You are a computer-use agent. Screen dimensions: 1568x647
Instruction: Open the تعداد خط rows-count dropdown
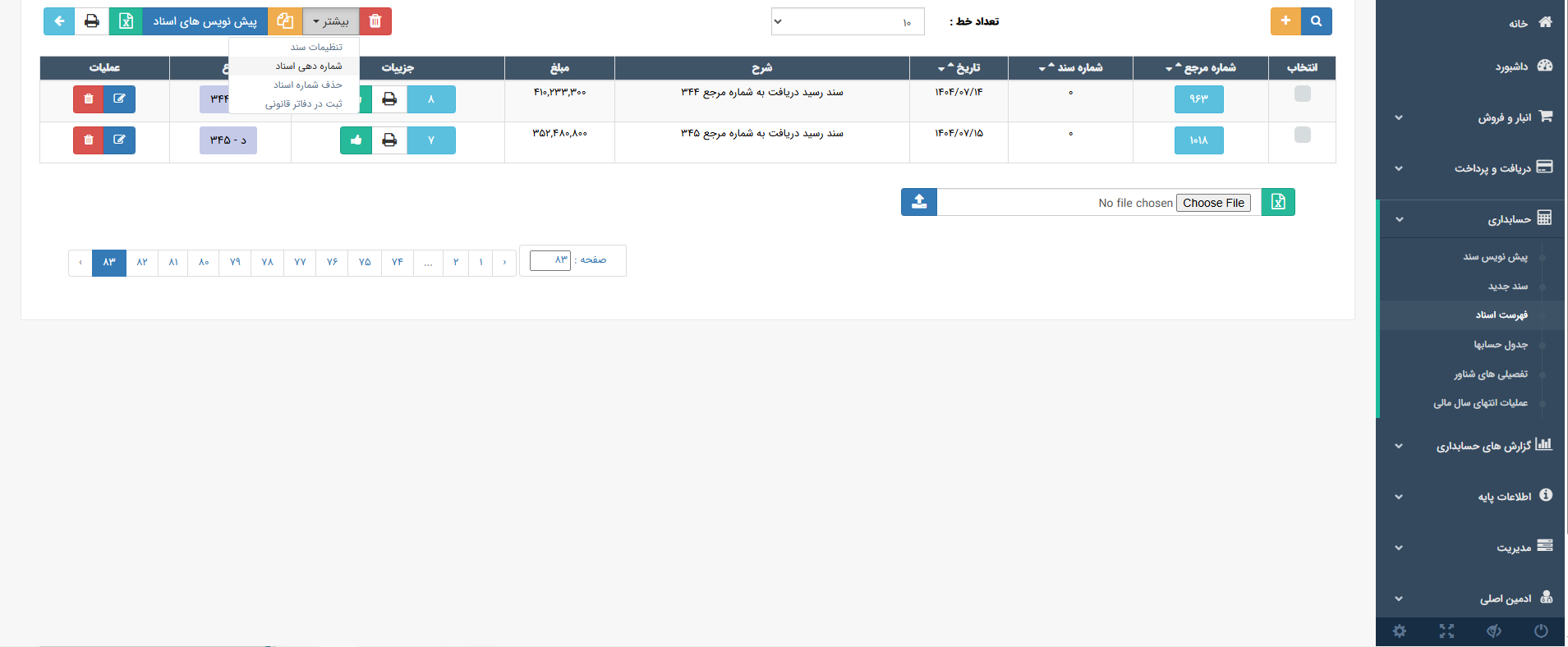pos(847,22)
